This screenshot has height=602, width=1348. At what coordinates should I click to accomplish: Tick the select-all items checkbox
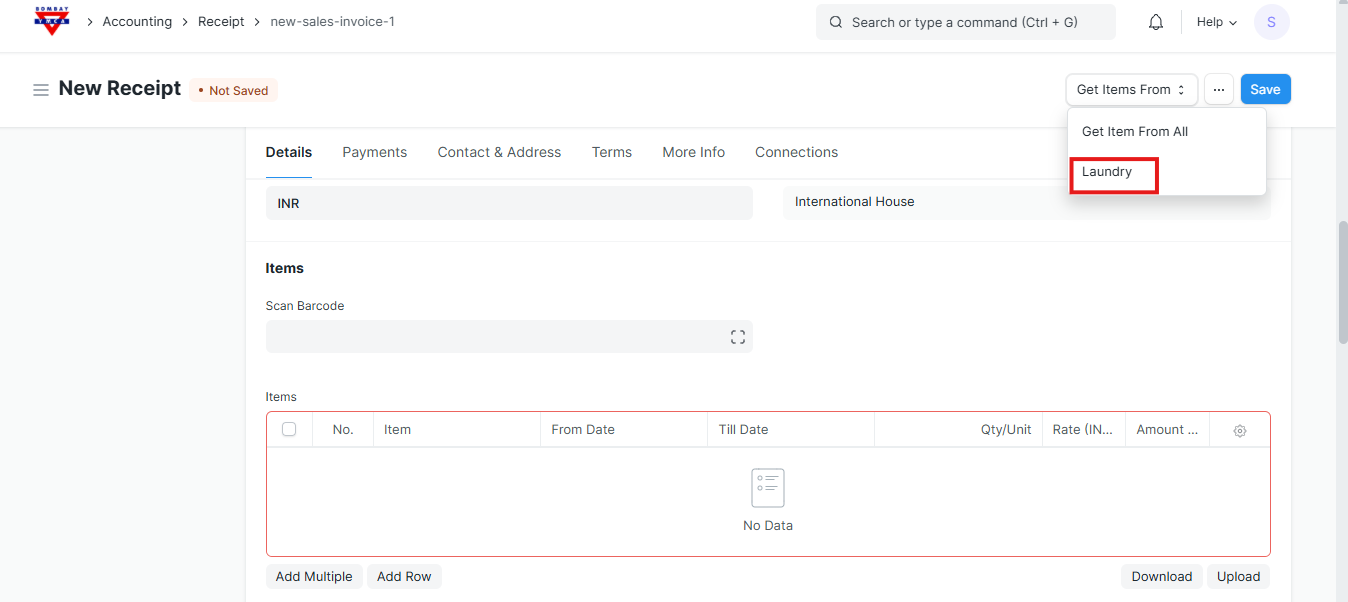289,429
